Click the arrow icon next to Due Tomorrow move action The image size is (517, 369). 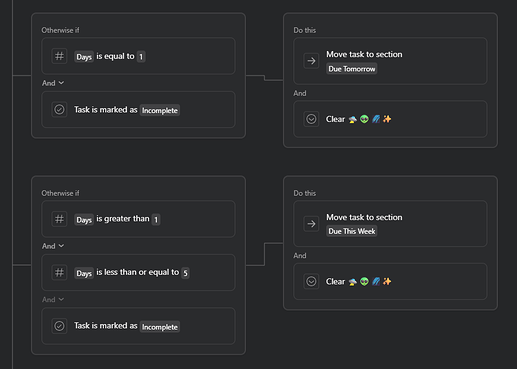pos(311,61)
